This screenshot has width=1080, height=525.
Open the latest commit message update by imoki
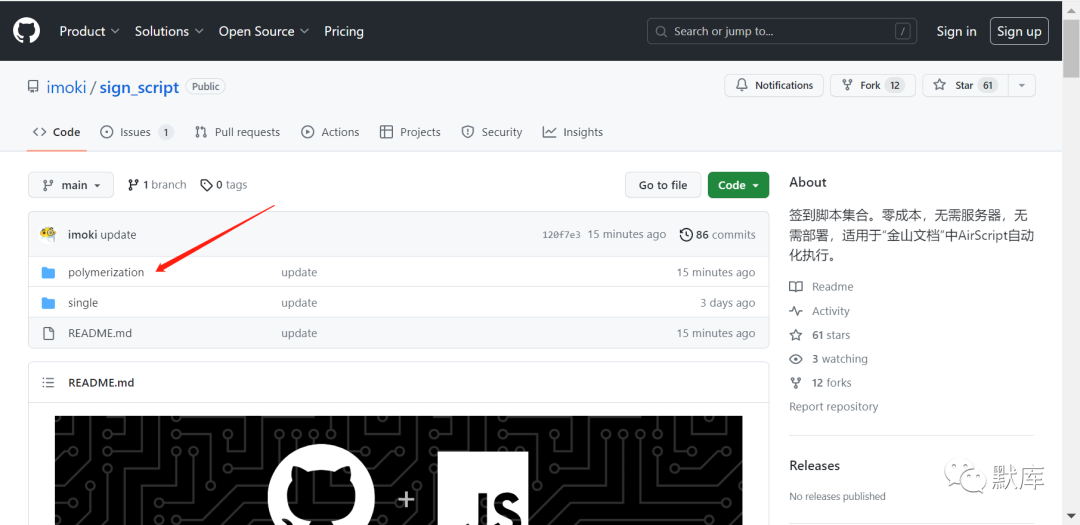pos(118,235)
